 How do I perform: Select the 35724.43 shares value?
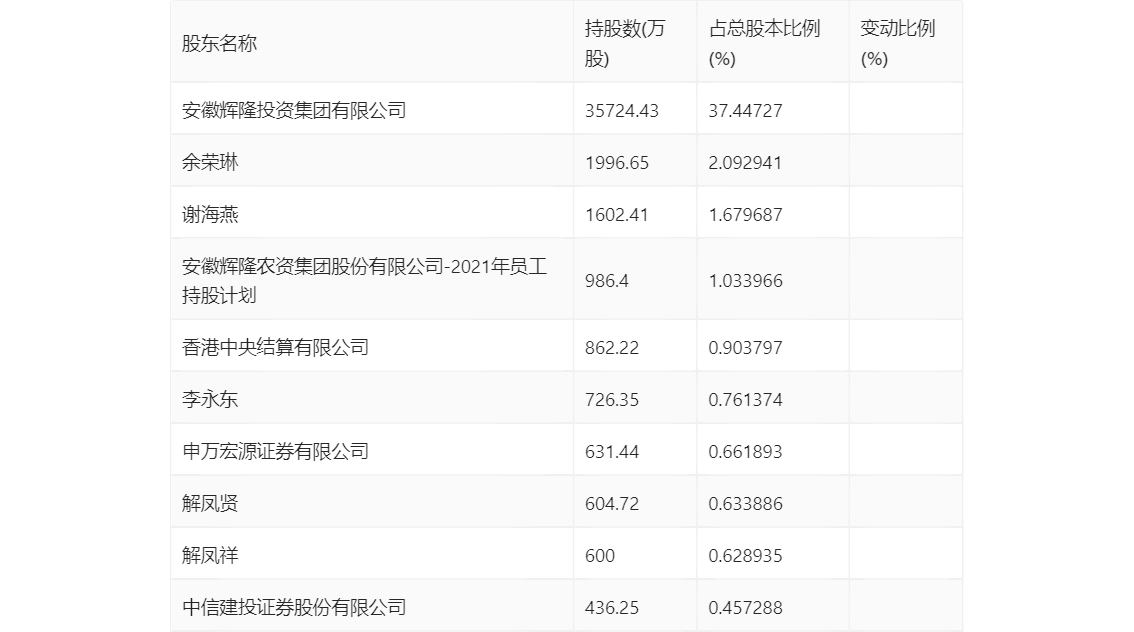tap(621, 111)
